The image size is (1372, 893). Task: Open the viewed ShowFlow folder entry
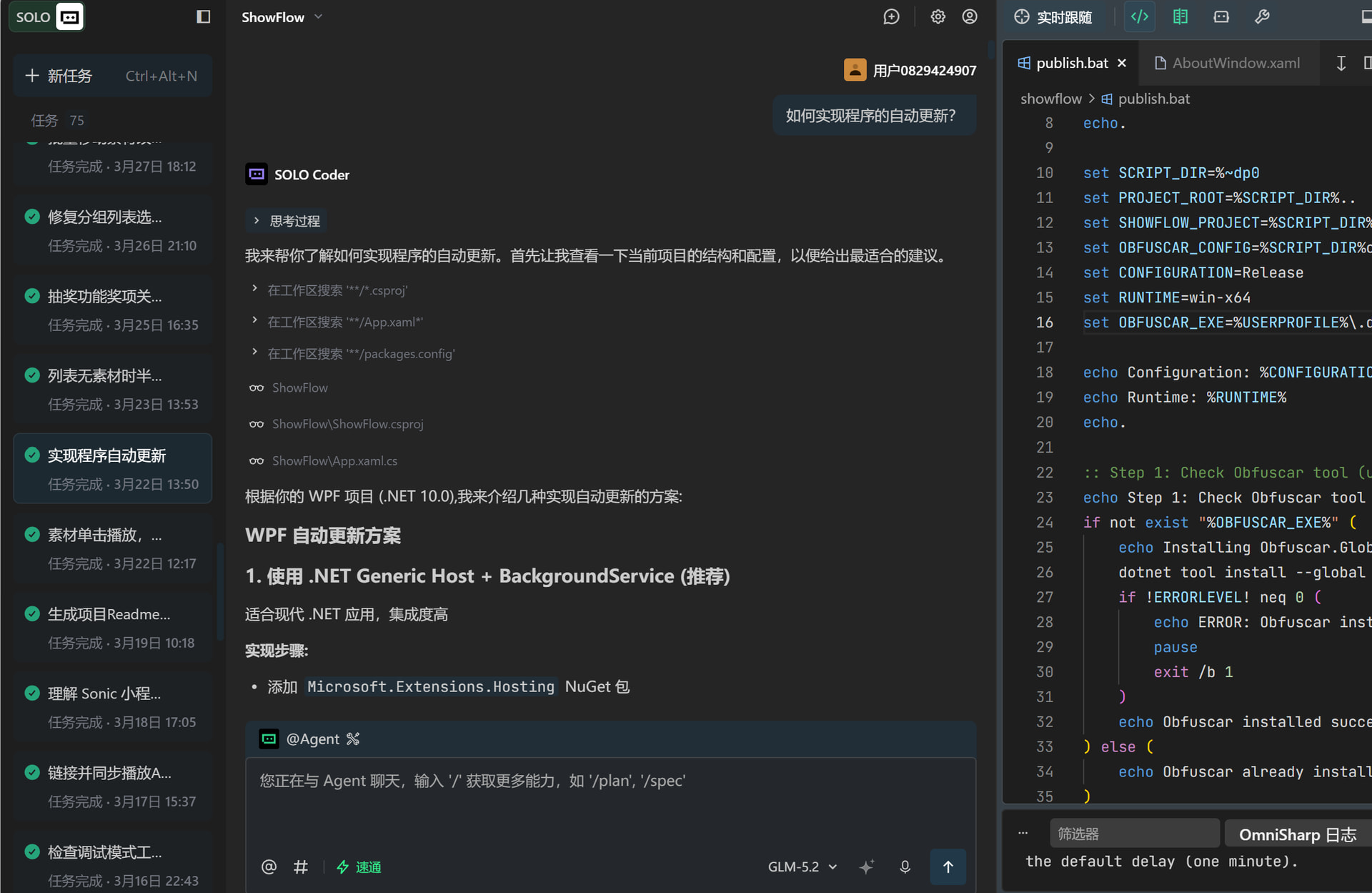coord(289,388)
